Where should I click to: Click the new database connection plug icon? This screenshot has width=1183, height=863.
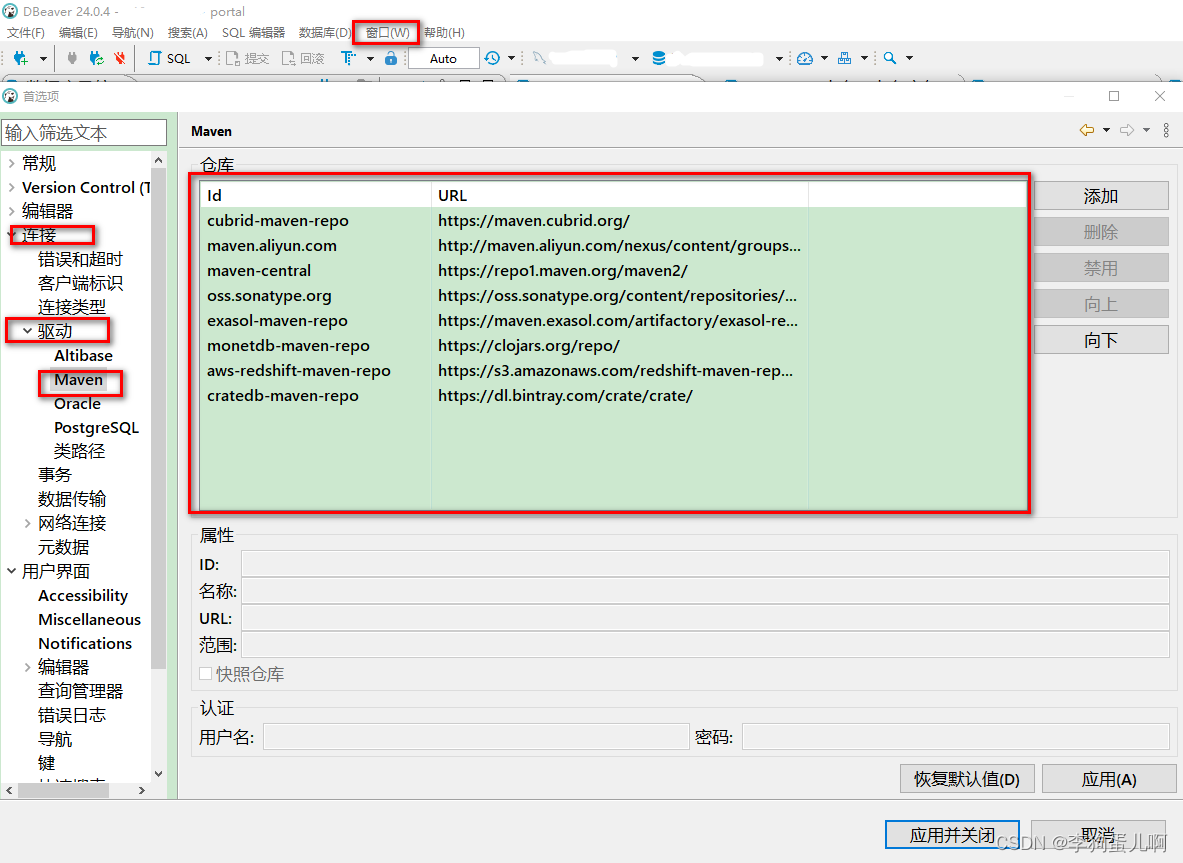[x=21, y=58]
